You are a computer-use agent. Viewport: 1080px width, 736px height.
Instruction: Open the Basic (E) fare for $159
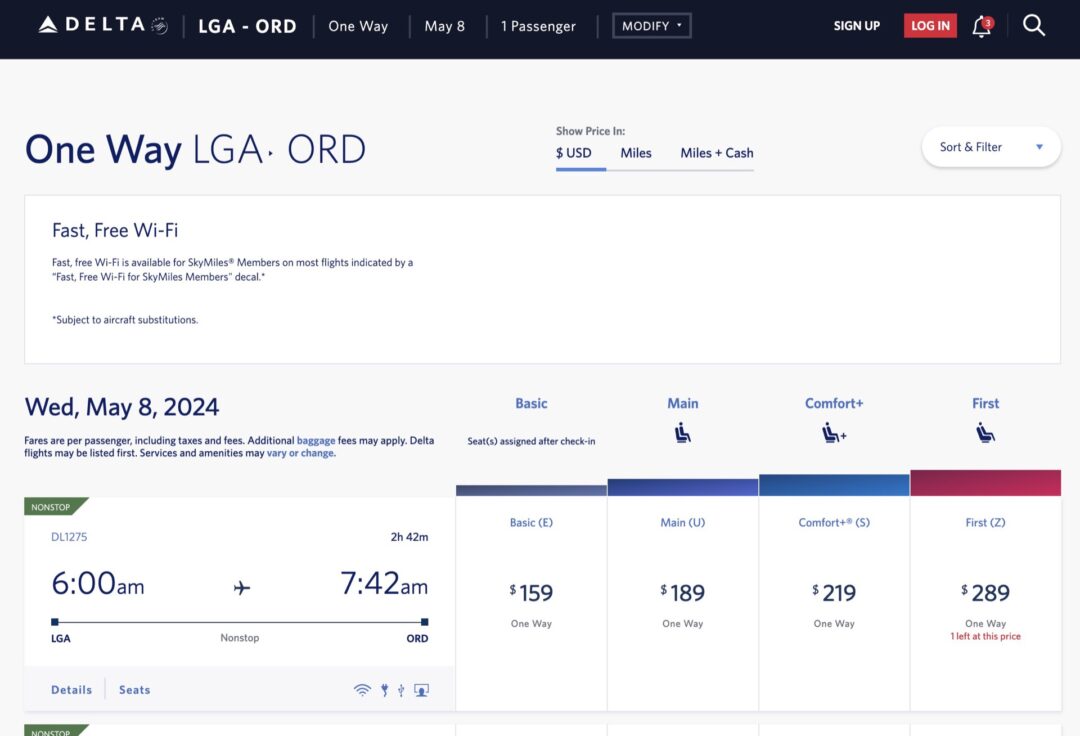531,592
